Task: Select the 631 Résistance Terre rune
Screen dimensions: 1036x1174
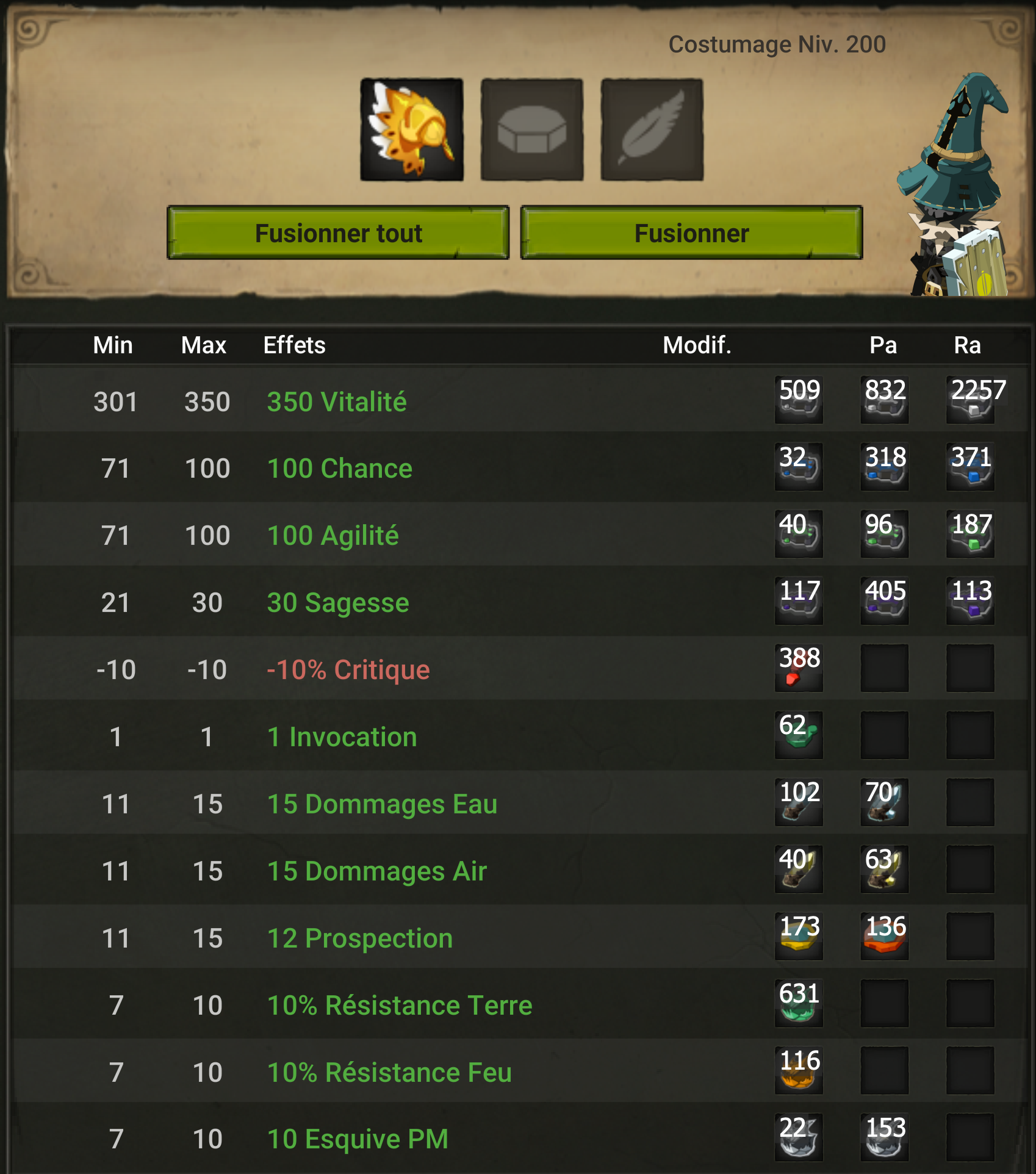Action: coord(799,1004)
